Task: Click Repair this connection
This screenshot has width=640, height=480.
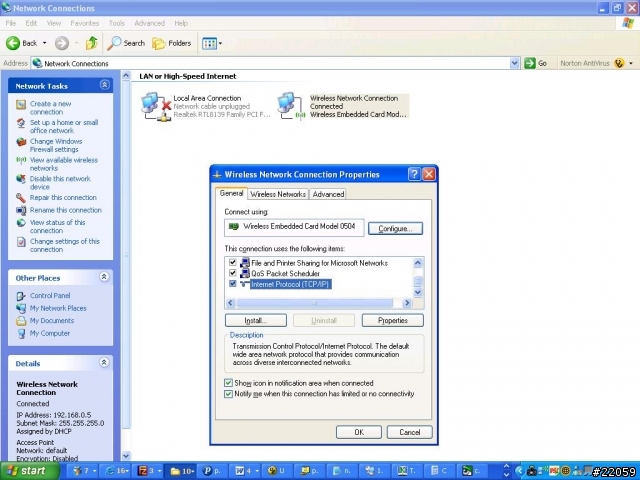Action: 63,198
